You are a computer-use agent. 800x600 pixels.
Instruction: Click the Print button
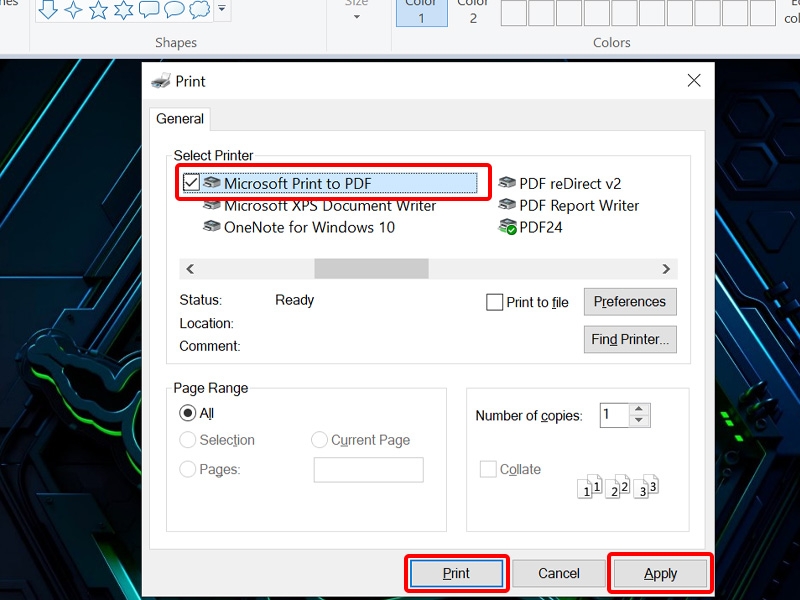pyautogui.click(x=456, y=573)
